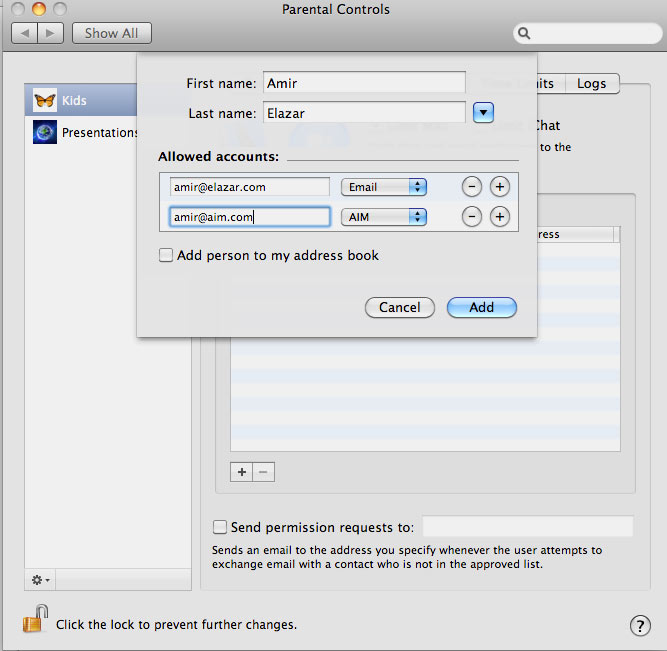
Task: Add a row after the Email account
Action: tap(500, 187)
